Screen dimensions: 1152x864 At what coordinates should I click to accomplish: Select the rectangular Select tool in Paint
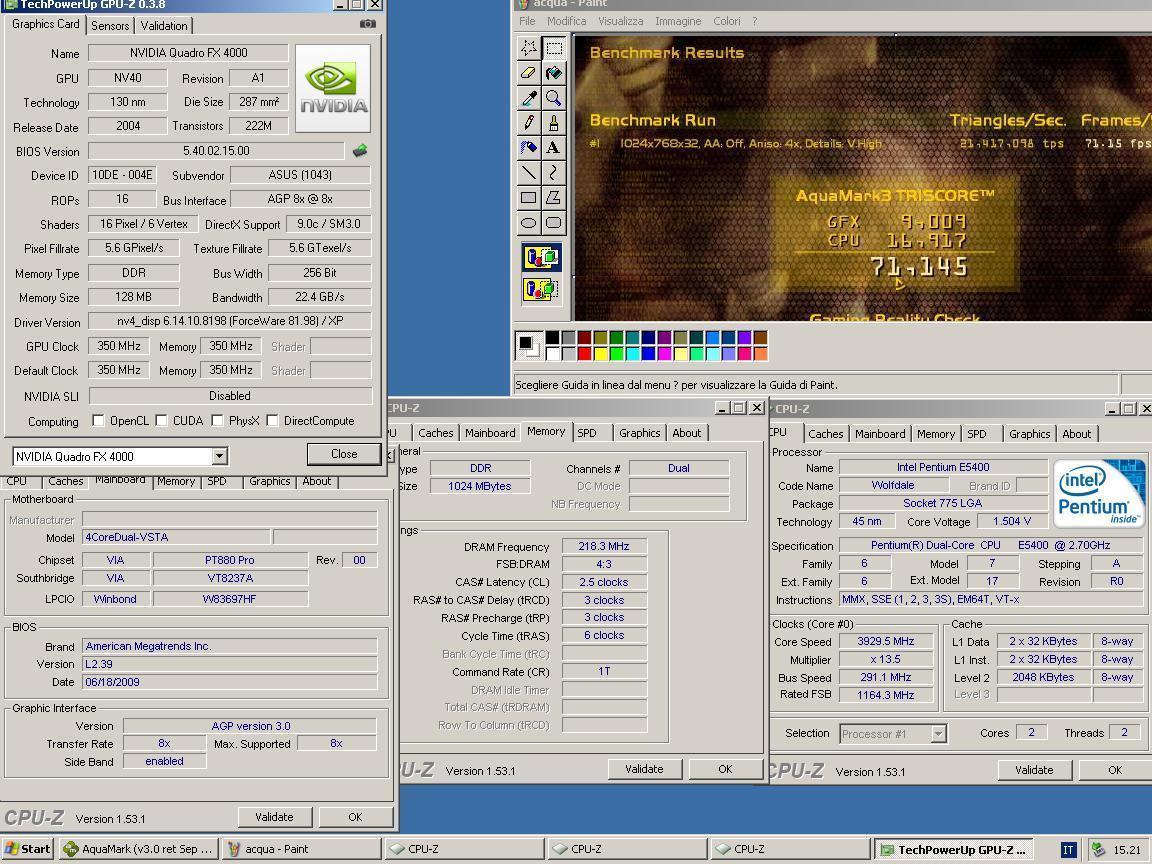click(x=554, y=48)
